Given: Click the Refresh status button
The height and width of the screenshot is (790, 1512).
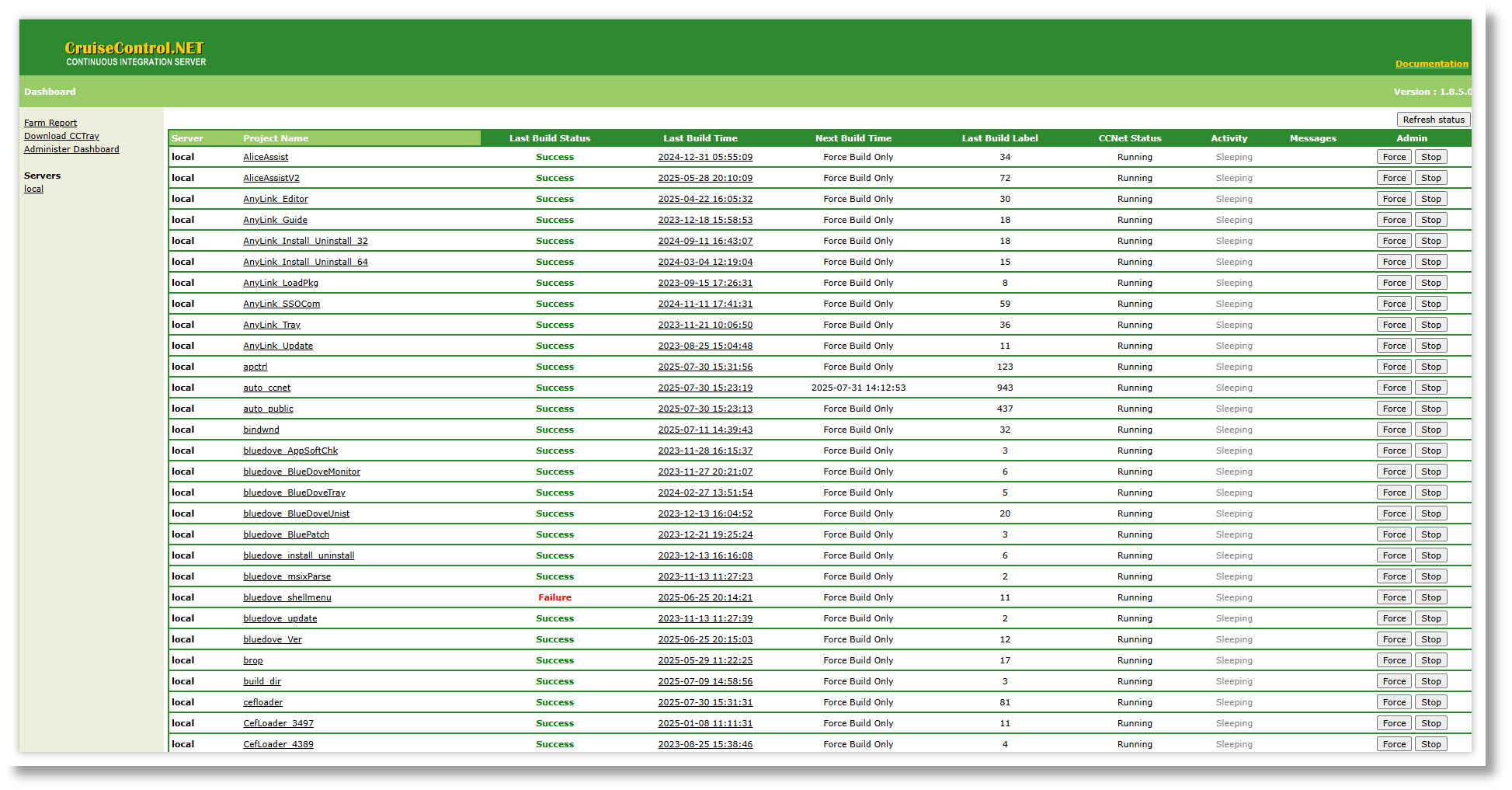Looking at the screenshot, I should 1433,120.
